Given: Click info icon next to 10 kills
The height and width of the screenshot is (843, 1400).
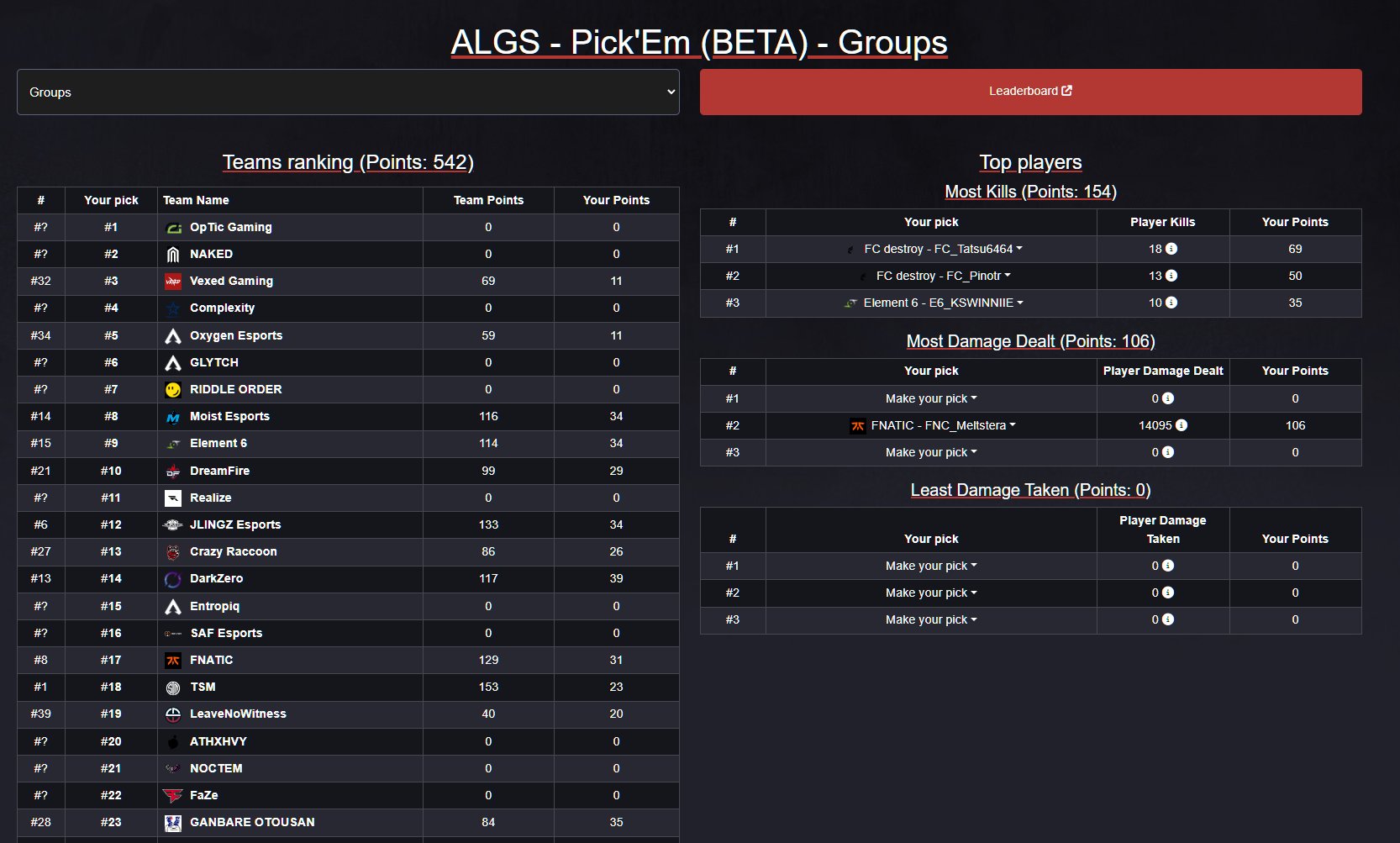Looking at the screenshot, I should click(x=1171, y=303).
